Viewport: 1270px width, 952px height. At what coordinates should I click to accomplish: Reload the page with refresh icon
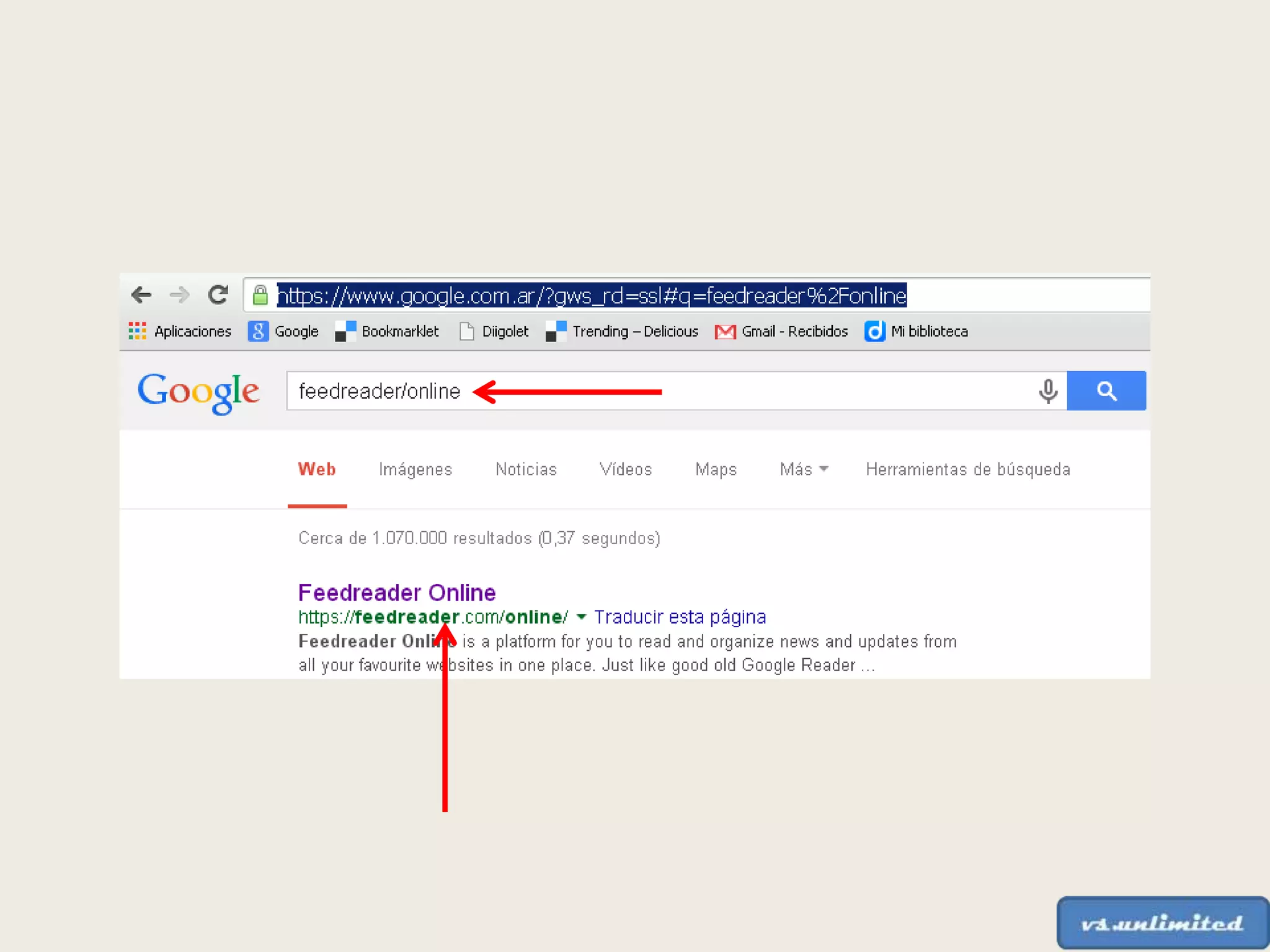point(218,295)
